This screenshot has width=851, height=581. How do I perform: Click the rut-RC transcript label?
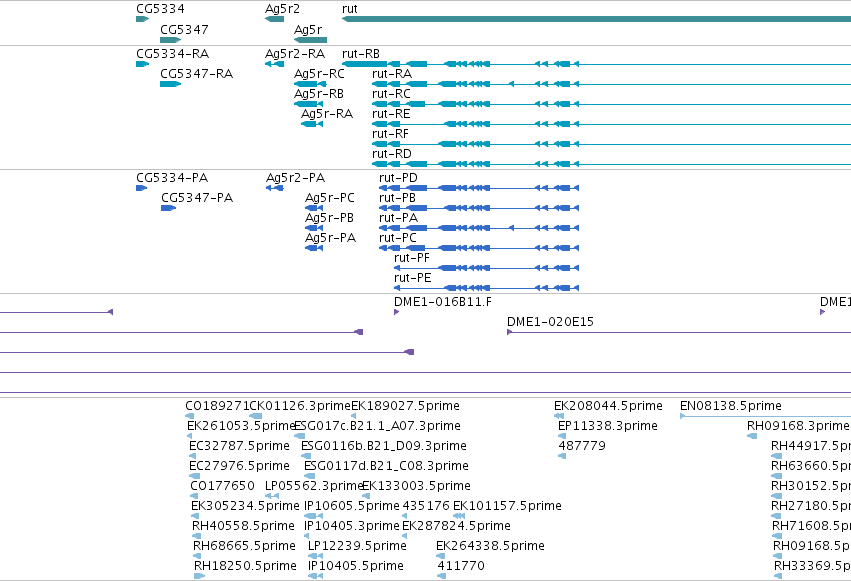pos(391,94)
